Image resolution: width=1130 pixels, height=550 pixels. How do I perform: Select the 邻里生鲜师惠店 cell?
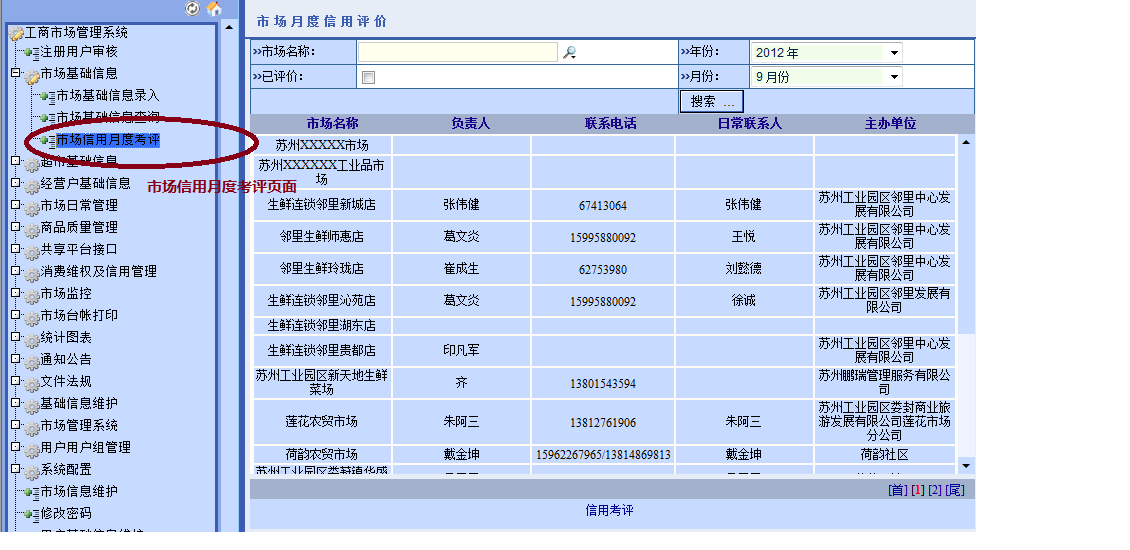coord(321,236)
